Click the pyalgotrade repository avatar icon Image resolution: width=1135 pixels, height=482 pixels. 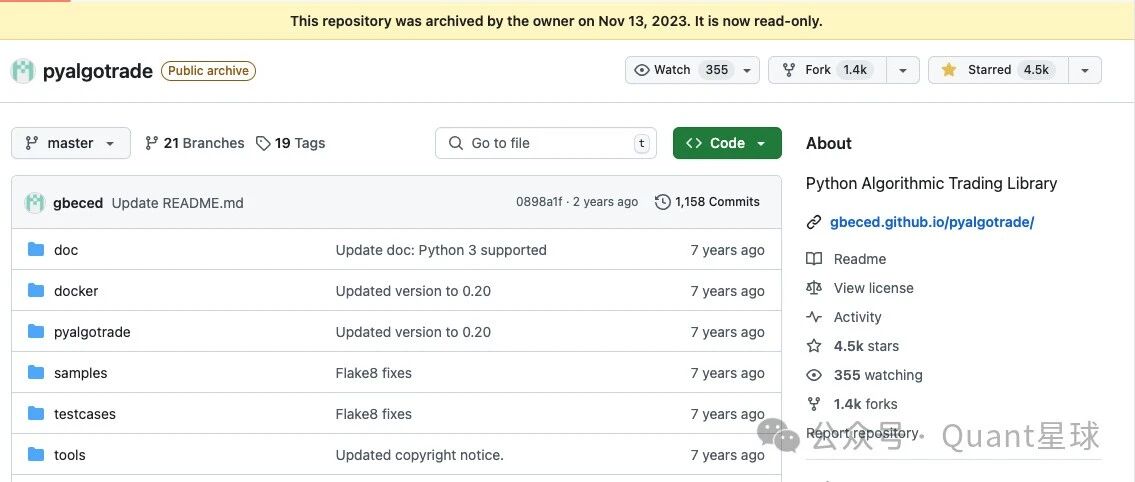click(22, 71)
